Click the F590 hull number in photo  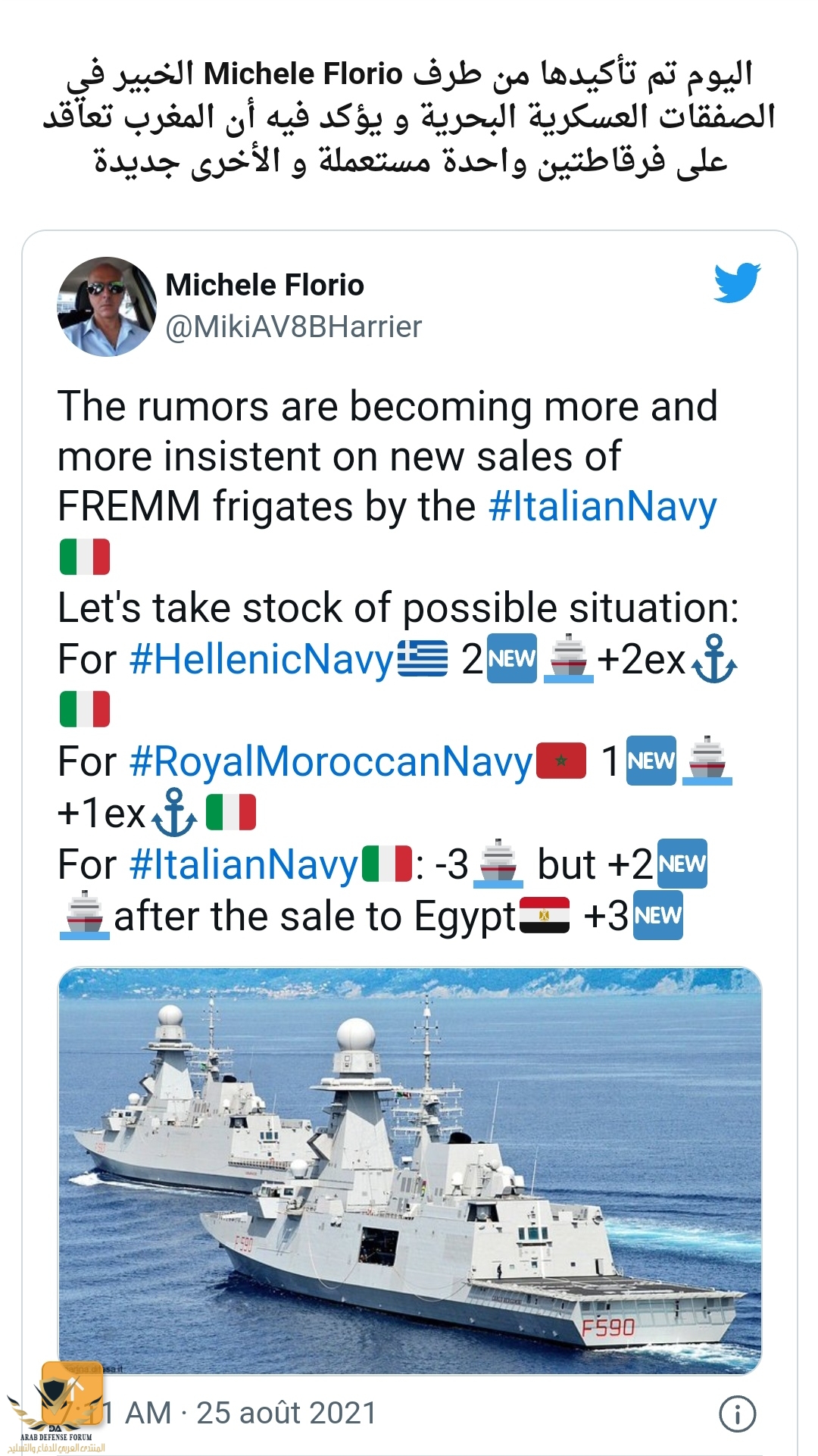[608, 1327]
